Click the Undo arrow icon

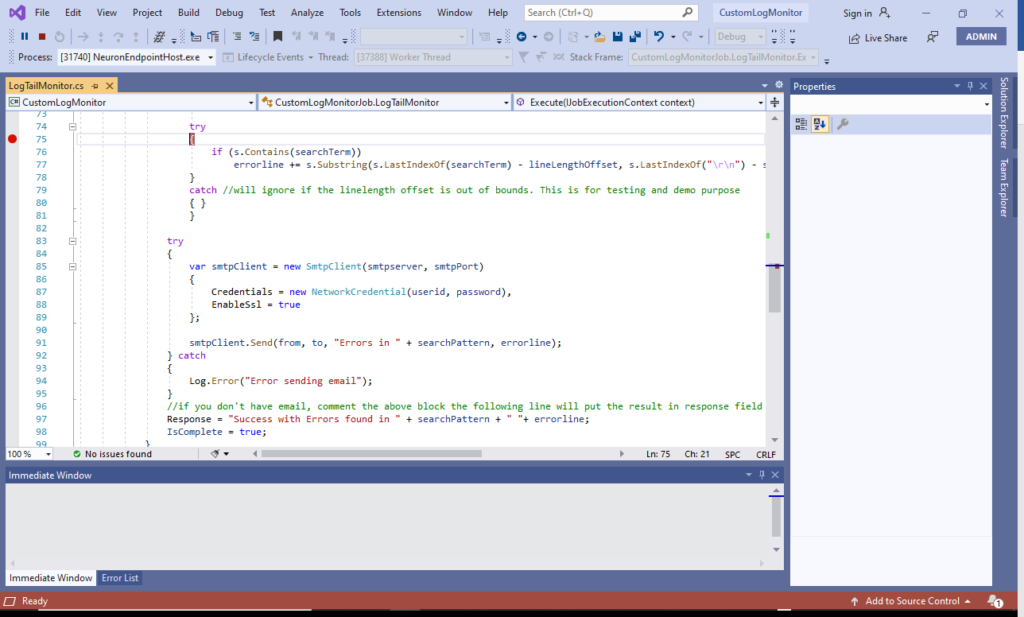coord(659,37)
